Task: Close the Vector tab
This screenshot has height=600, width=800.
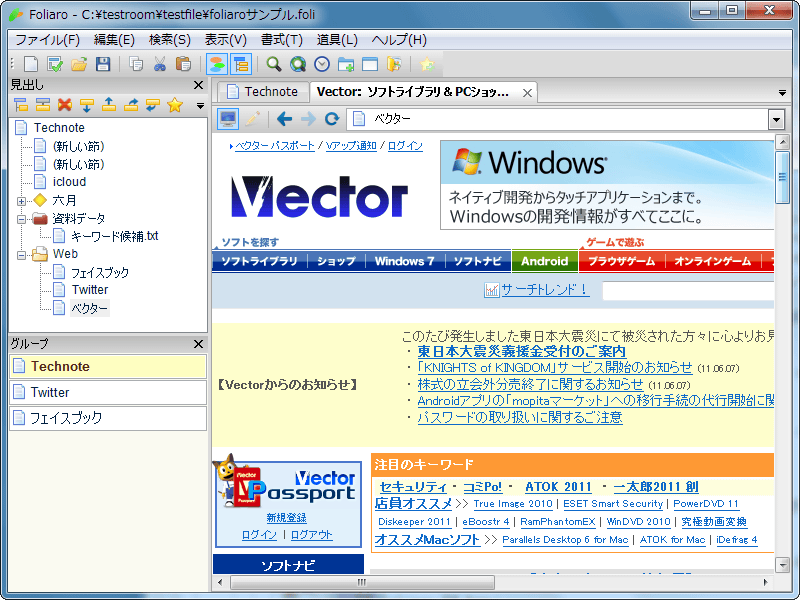Action: coord(527,93)
